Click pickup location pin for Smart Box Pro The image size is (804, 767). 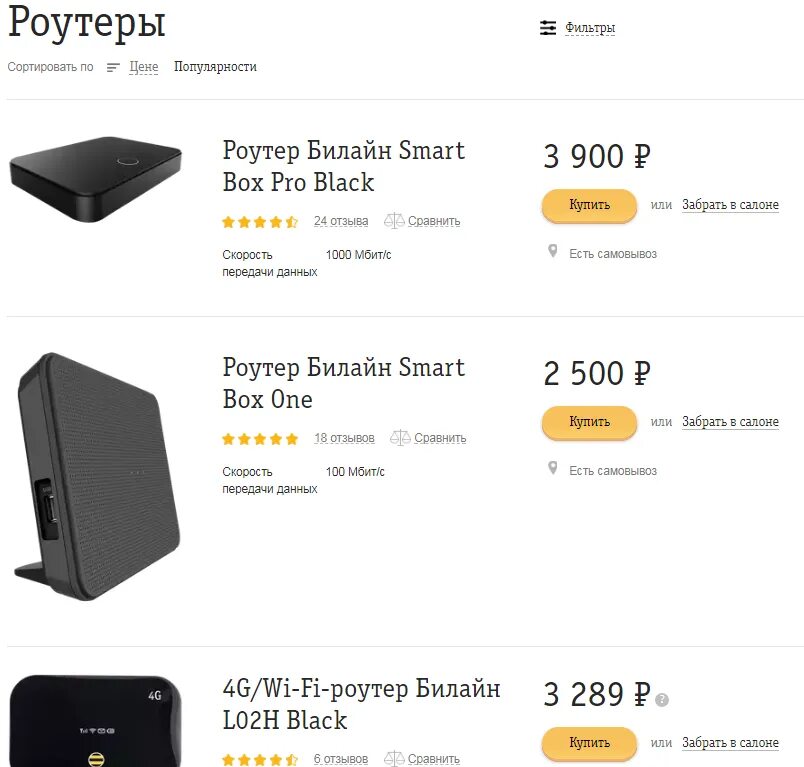click(x=552, y=251)
